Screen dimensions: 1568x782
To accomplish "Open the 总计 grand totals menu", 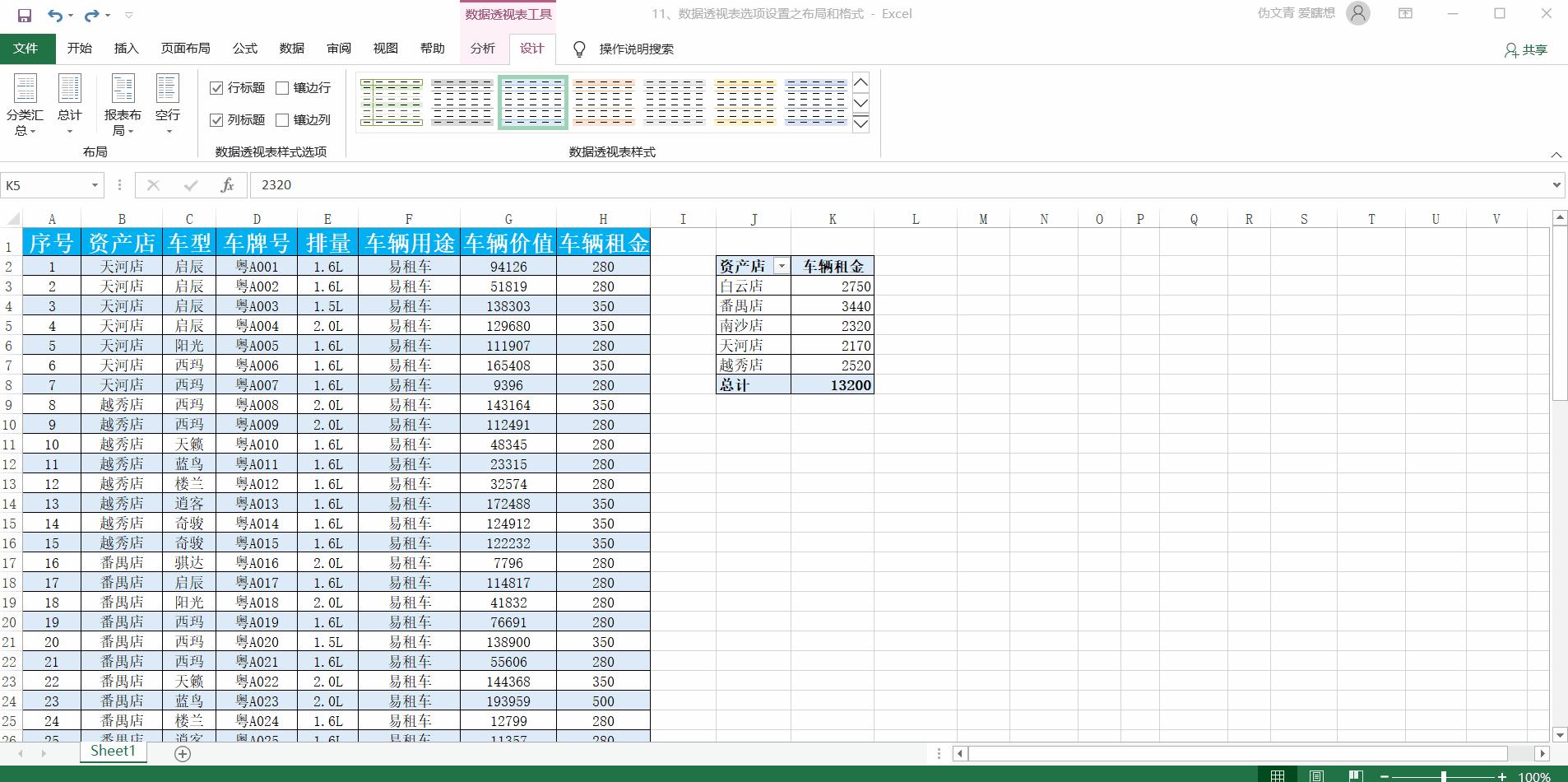I will coord(70,105).
